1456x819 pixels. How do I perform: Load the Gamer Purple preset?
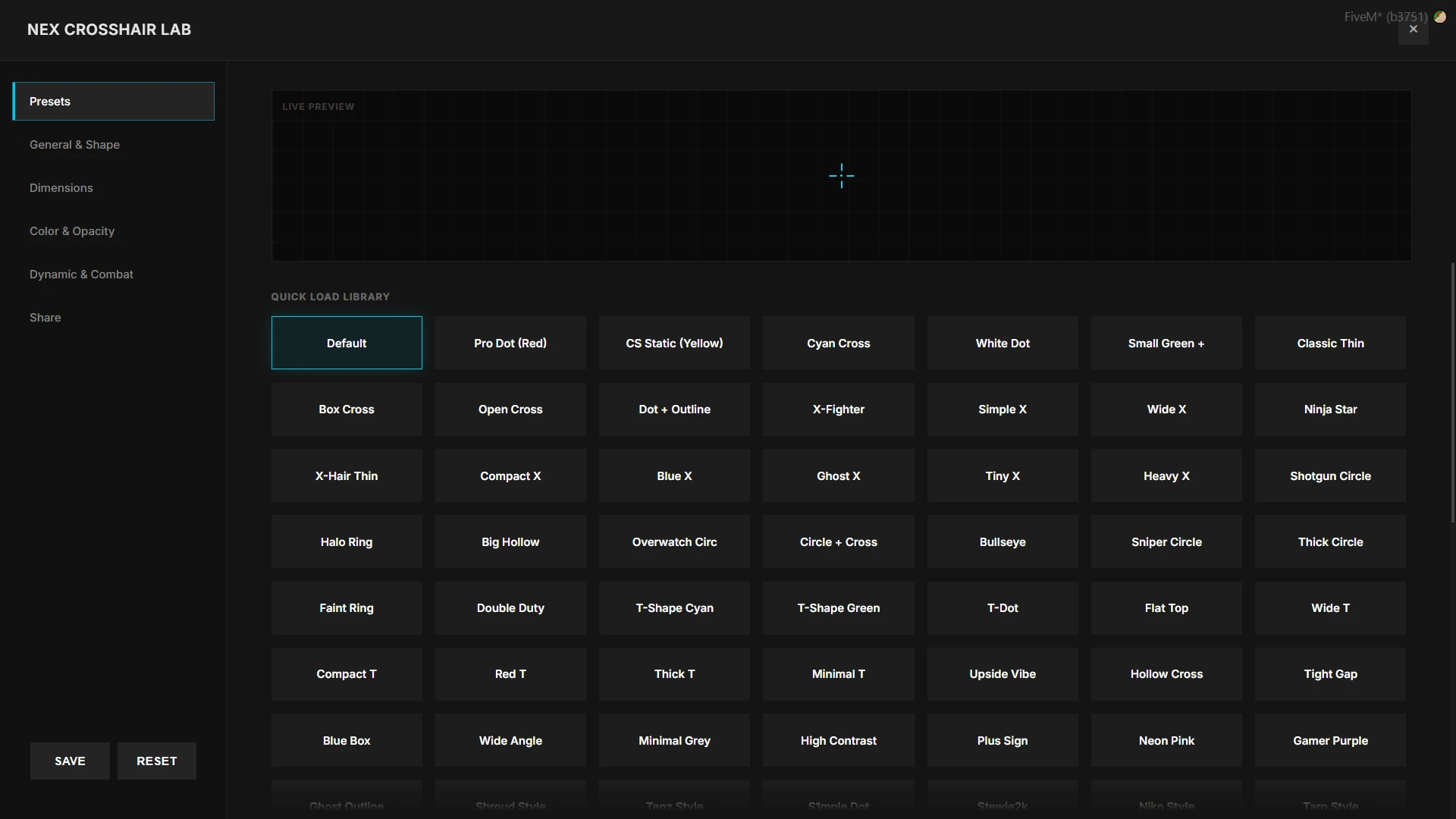[x=1330, y=740]
